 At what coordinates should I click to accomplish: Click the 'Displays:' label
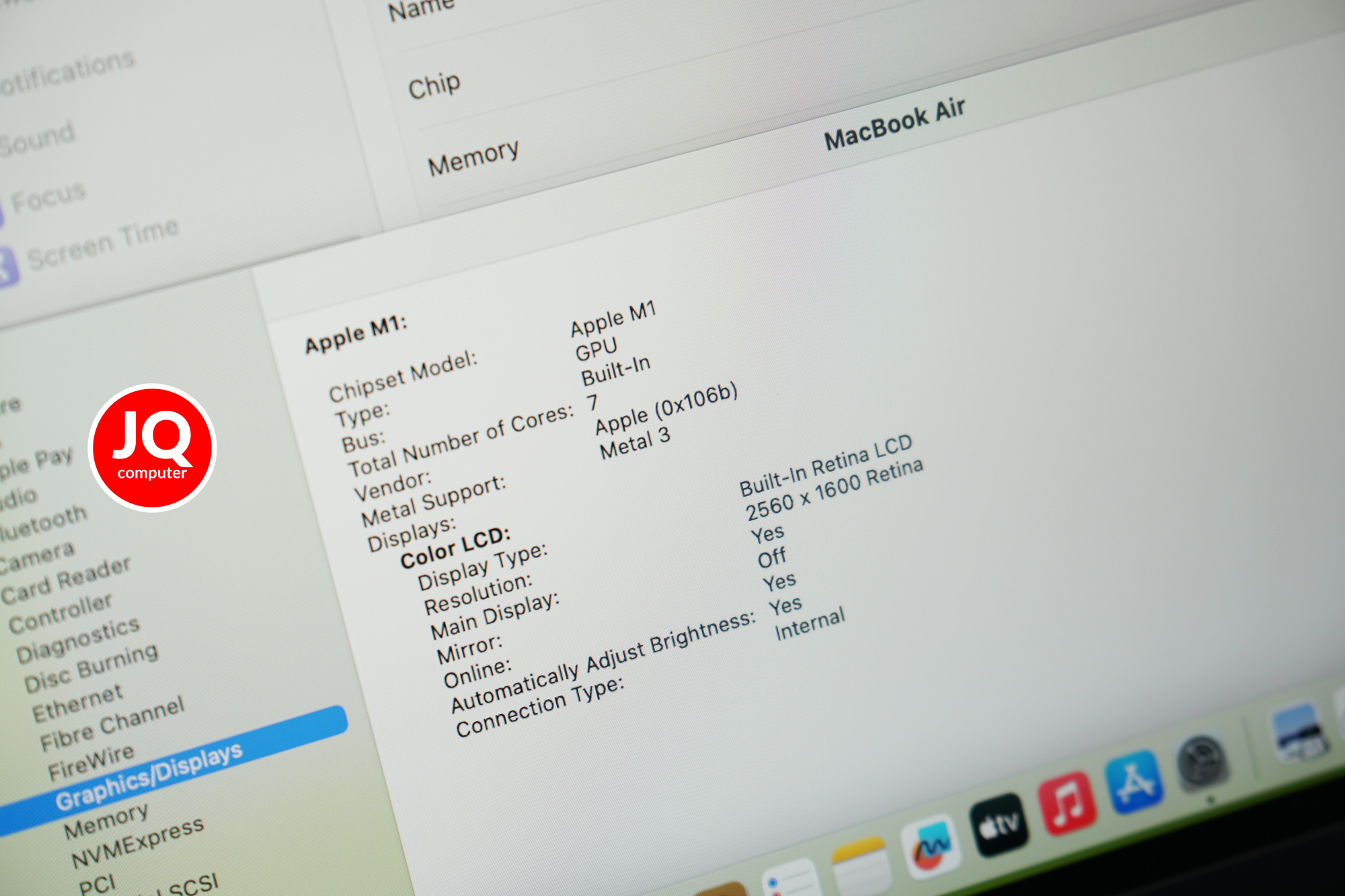(x=412, y=534)
